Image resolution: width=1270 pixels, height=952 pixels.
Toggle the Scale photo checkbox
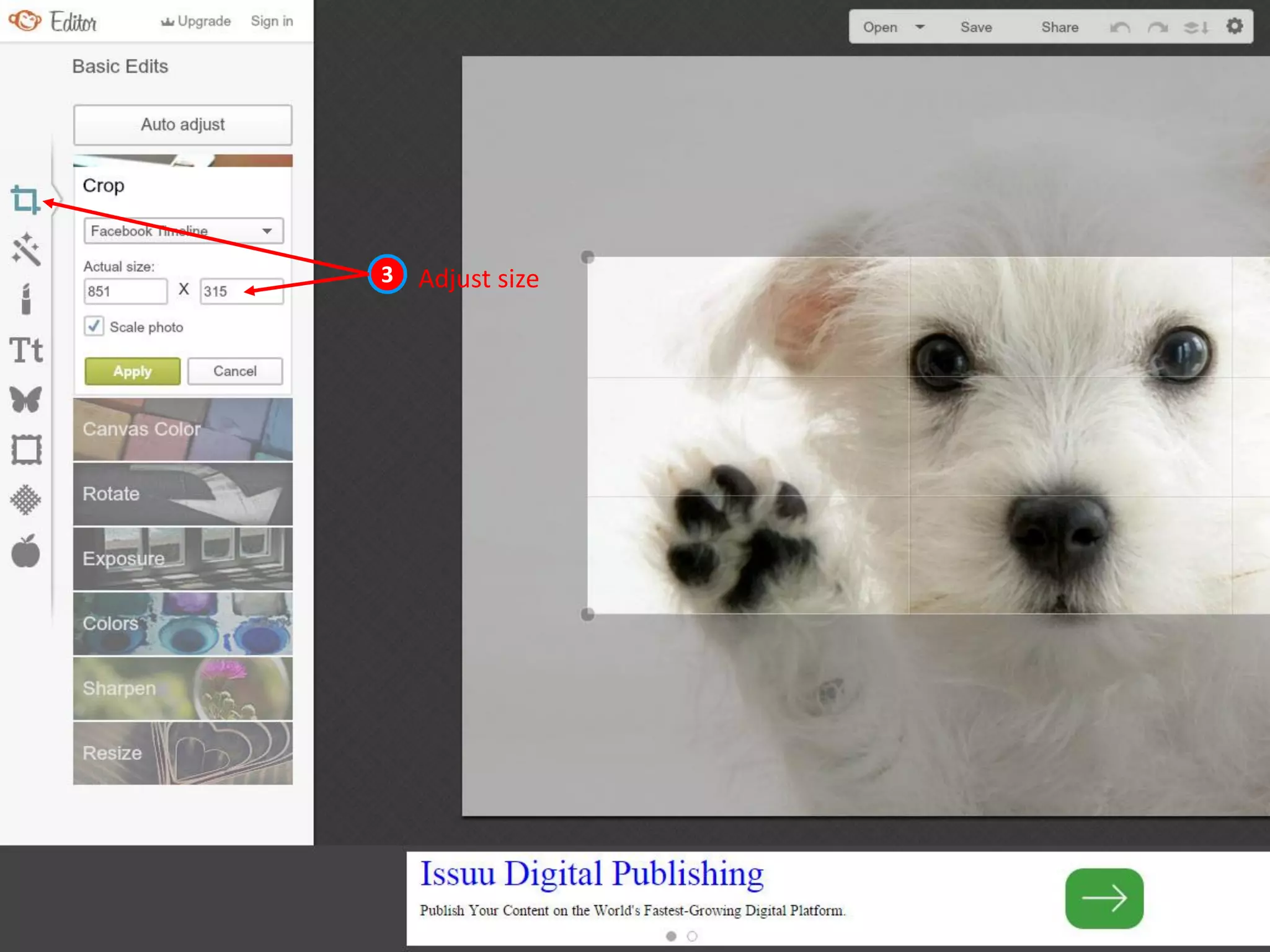tap(94, 326)
